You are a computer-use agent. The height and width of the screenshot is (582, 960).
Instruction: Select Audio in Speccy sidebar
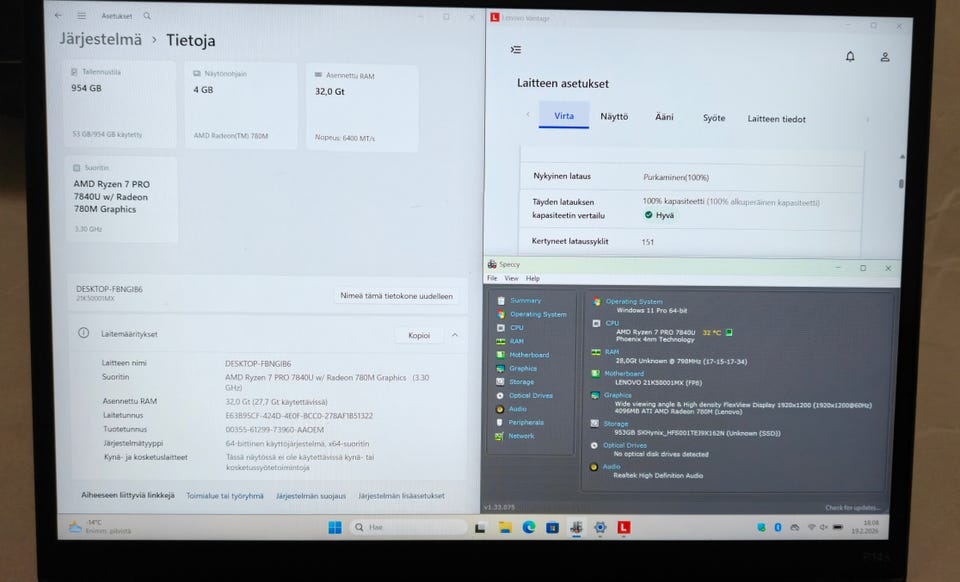(x=517, y=409)
